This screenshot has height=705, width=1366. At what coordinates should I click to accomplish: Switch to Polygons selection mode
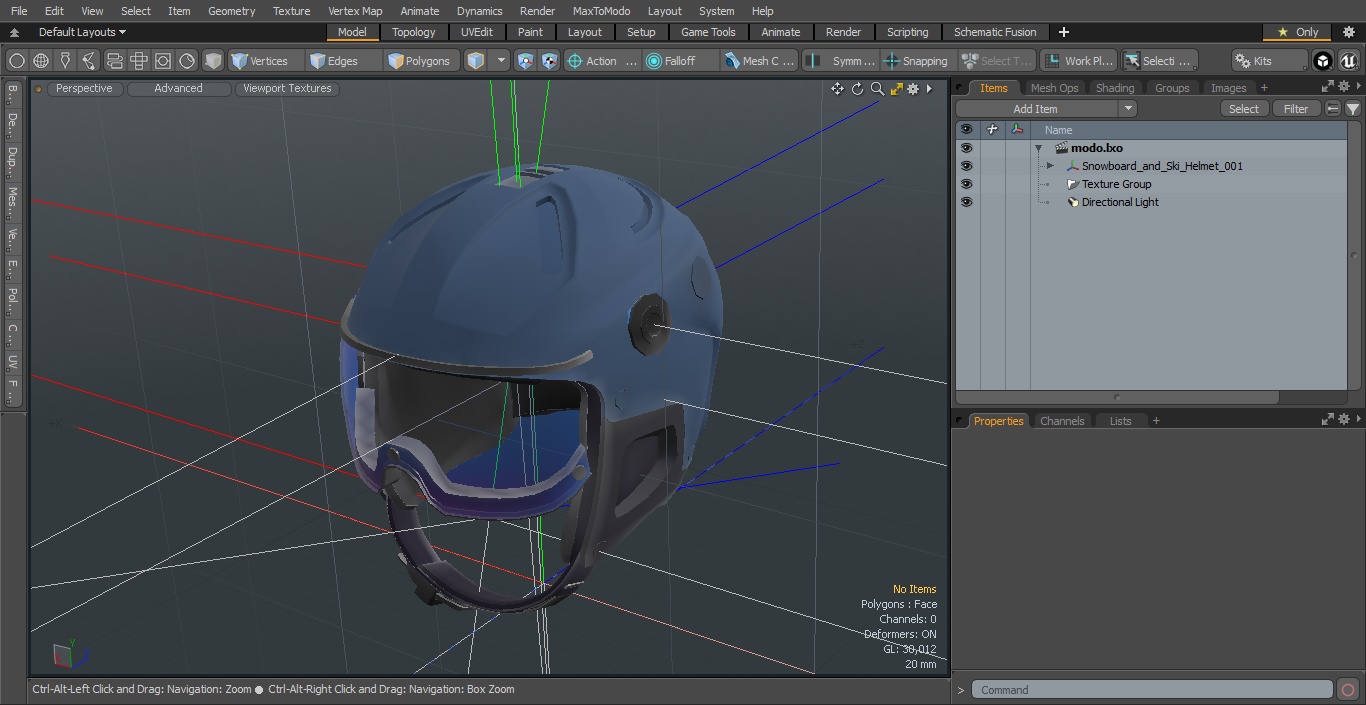(419, 61)
